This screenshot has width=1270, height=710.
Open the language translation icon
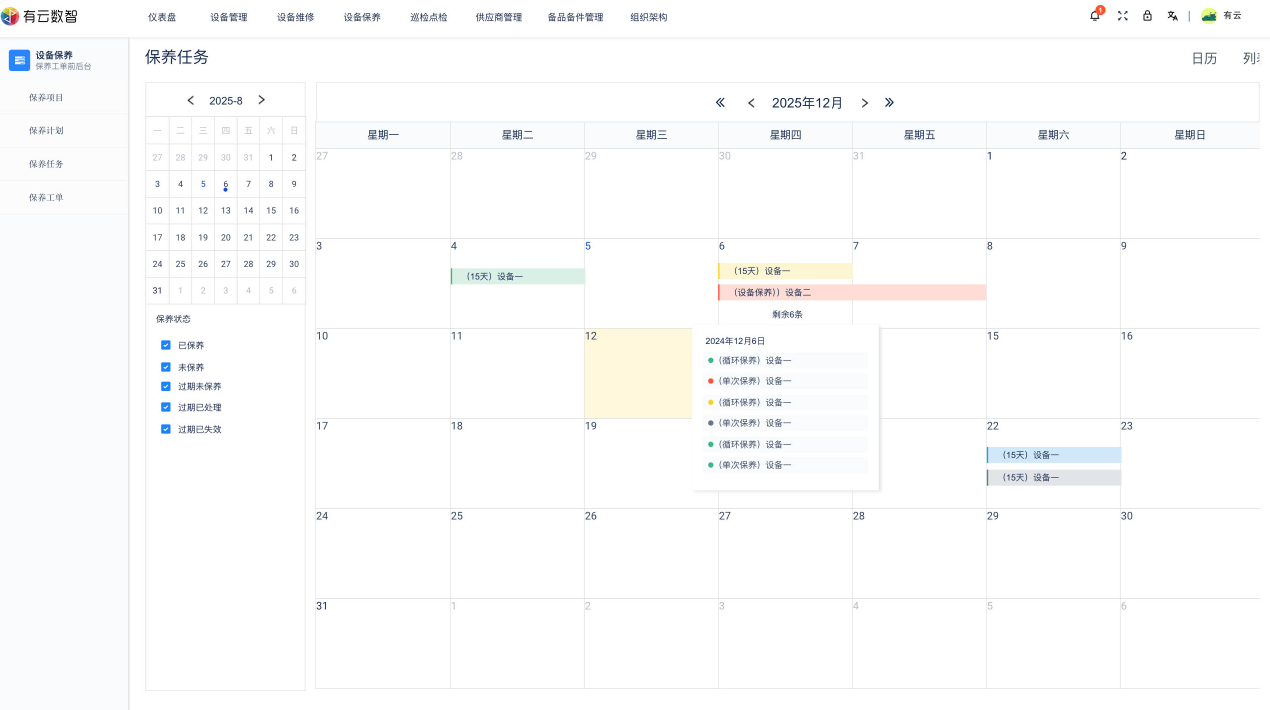pyautogui.click(x=1172, y=16)
